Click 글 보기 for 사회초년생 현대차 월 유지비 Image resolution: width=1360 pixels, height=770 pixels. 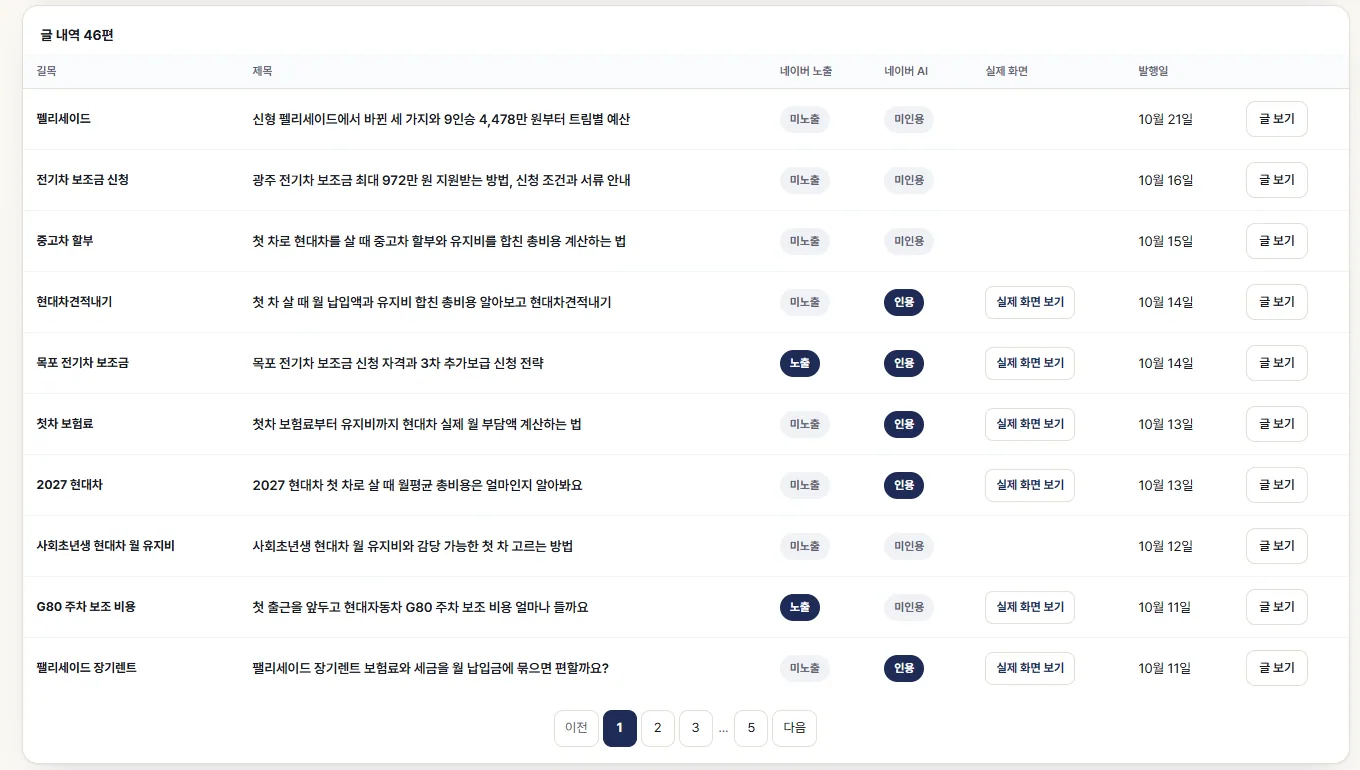tap(1276, 546)
